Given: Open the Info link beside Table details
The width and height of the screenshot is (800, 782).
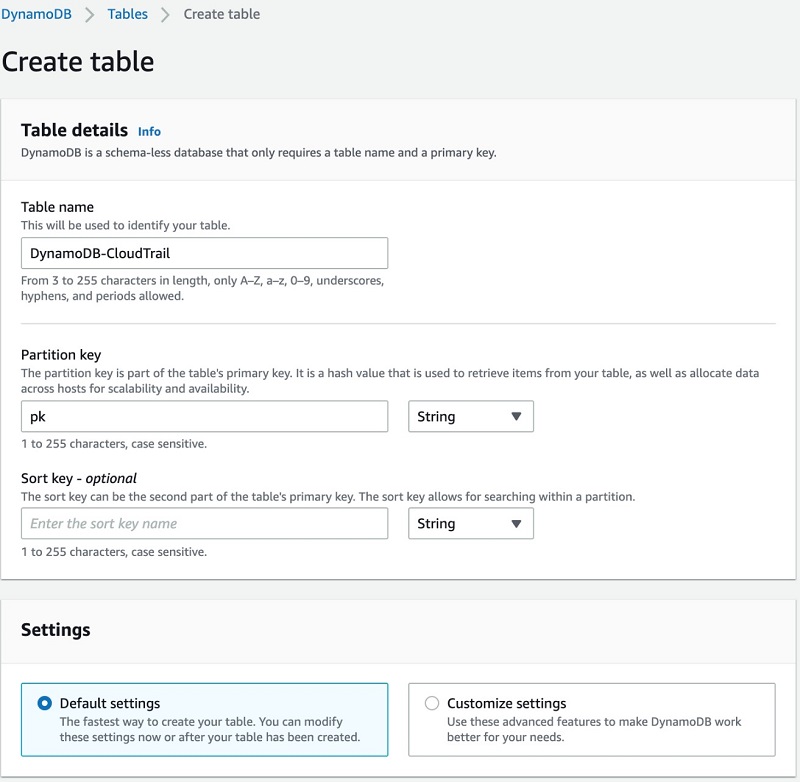Looking at the screenshot, I should [149, 132].
